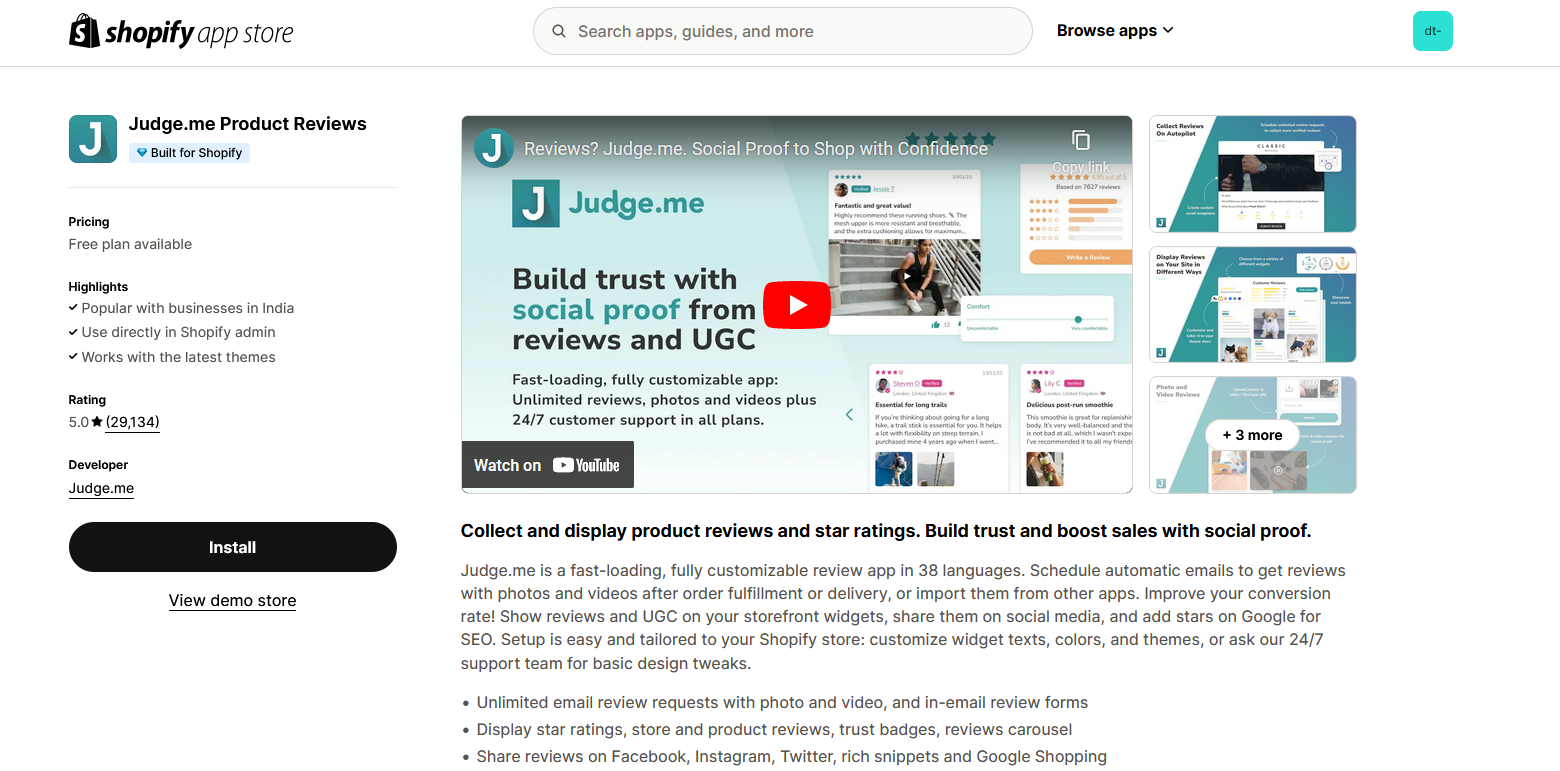The height and width of the screenshot is (771, 1560).
Task: Open Collect Reviews On Autopilot thumbnail
Action: (x=1253, y=174)
